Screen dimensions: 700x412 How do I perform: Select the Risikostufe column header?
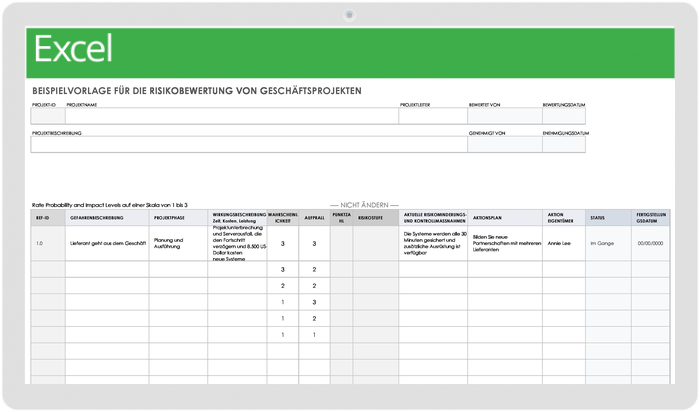(376, 218)
